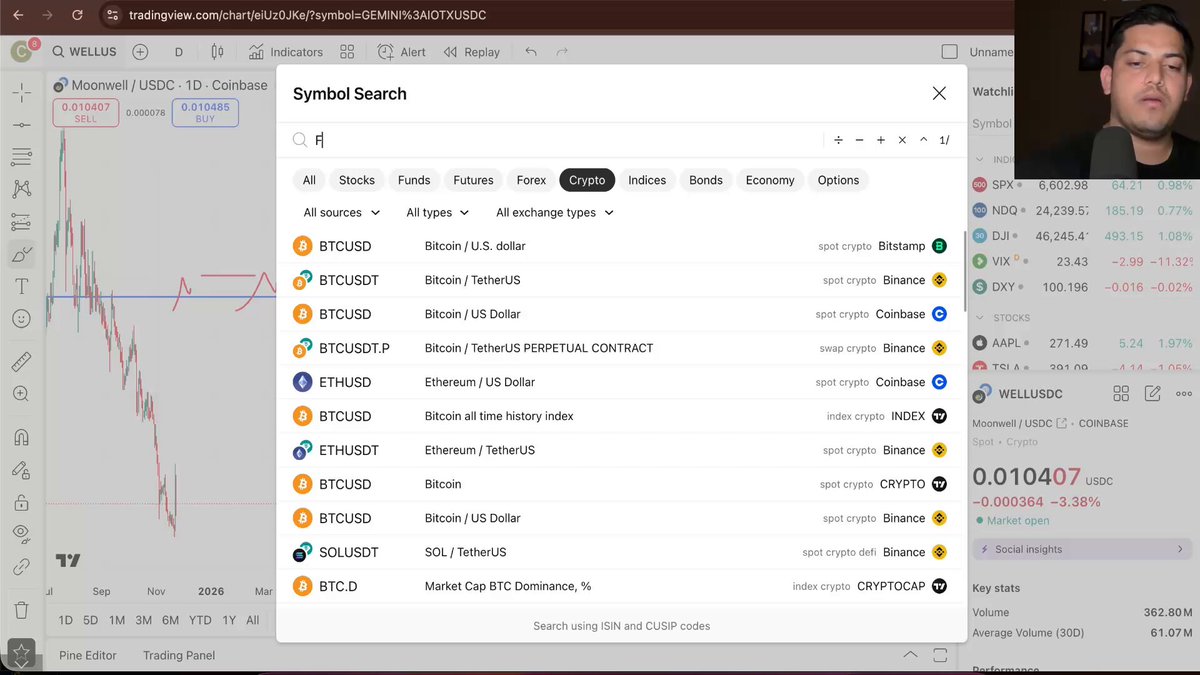Choose BTCUSDT.P perpetual contract result

tap(620, 348)
